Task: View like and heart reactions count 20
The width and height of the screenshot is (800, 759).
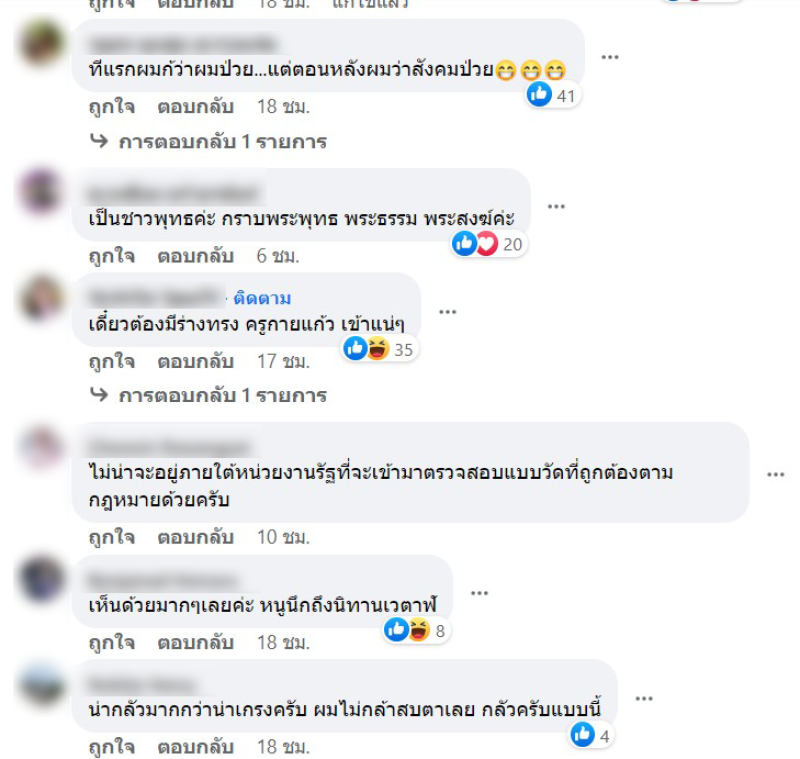Action: coord(488,244)
